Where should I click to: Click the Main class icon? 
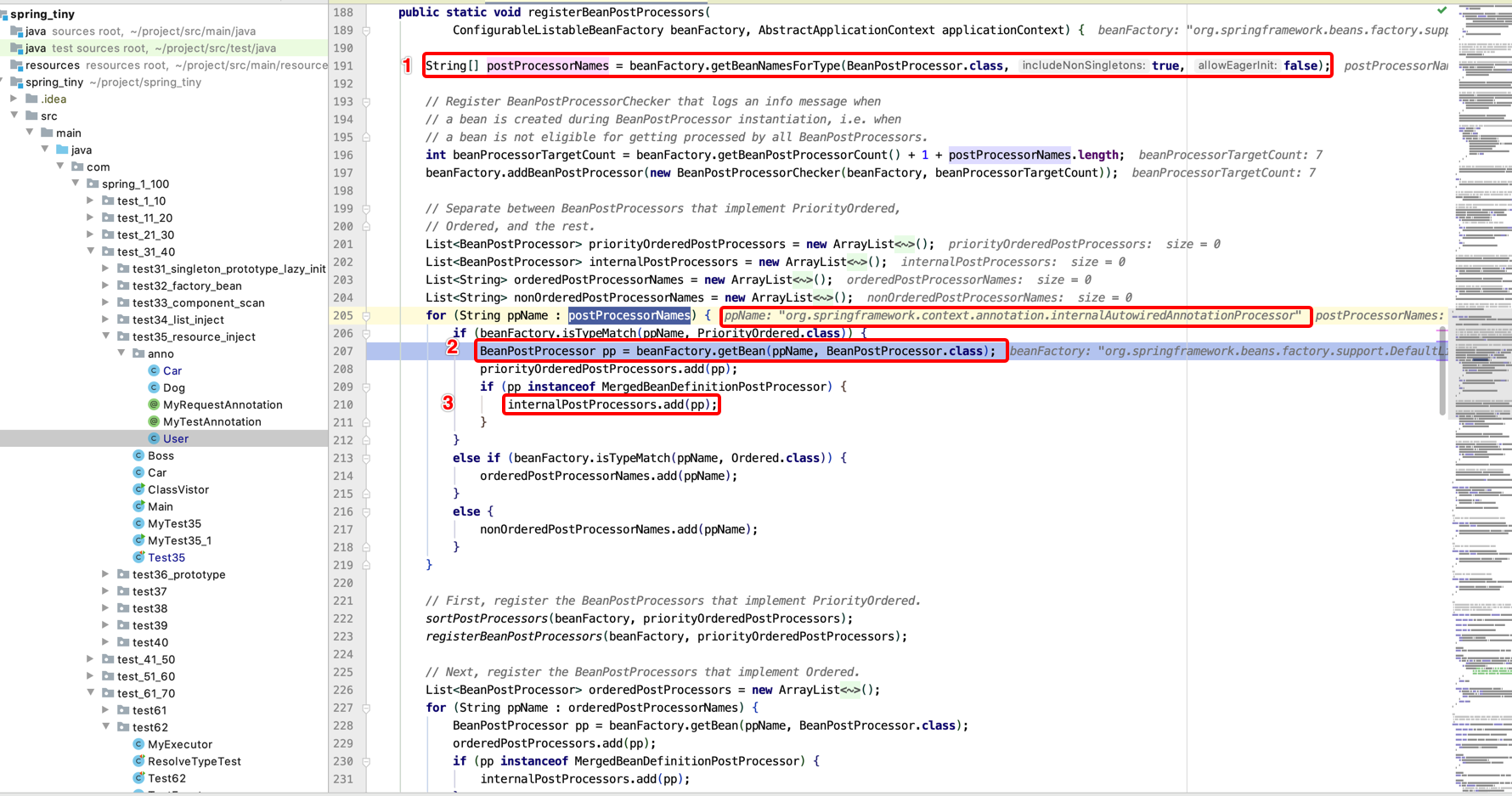click(x=138, y=506)
